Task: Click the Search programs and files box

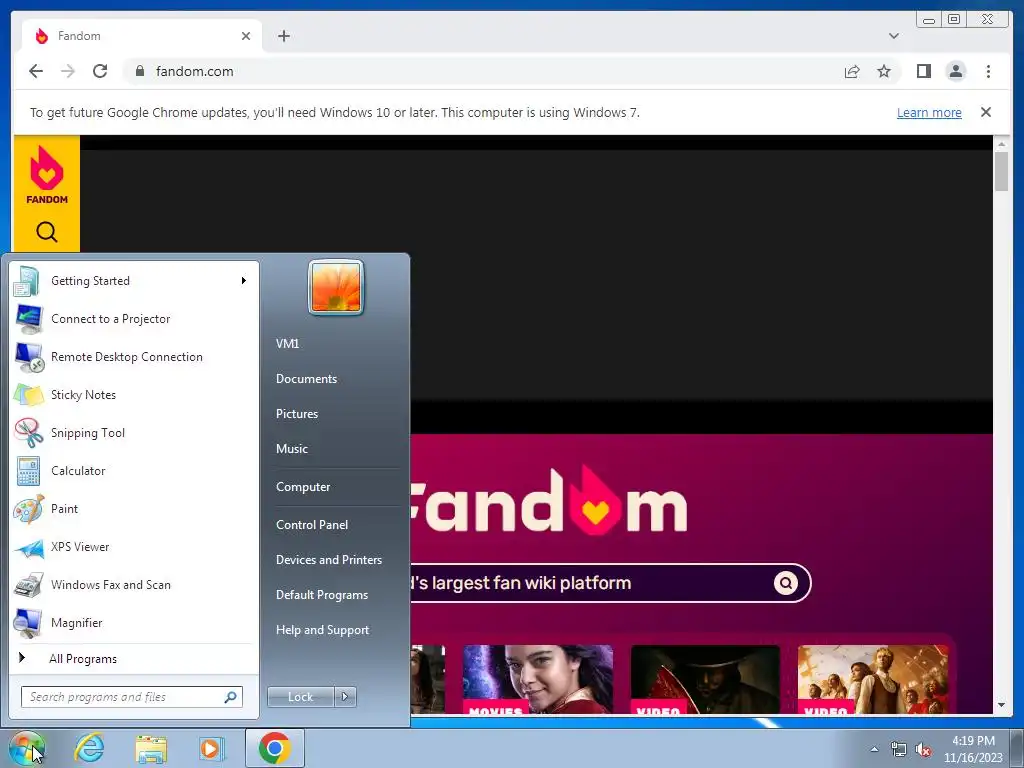Action: click(131, 697)
